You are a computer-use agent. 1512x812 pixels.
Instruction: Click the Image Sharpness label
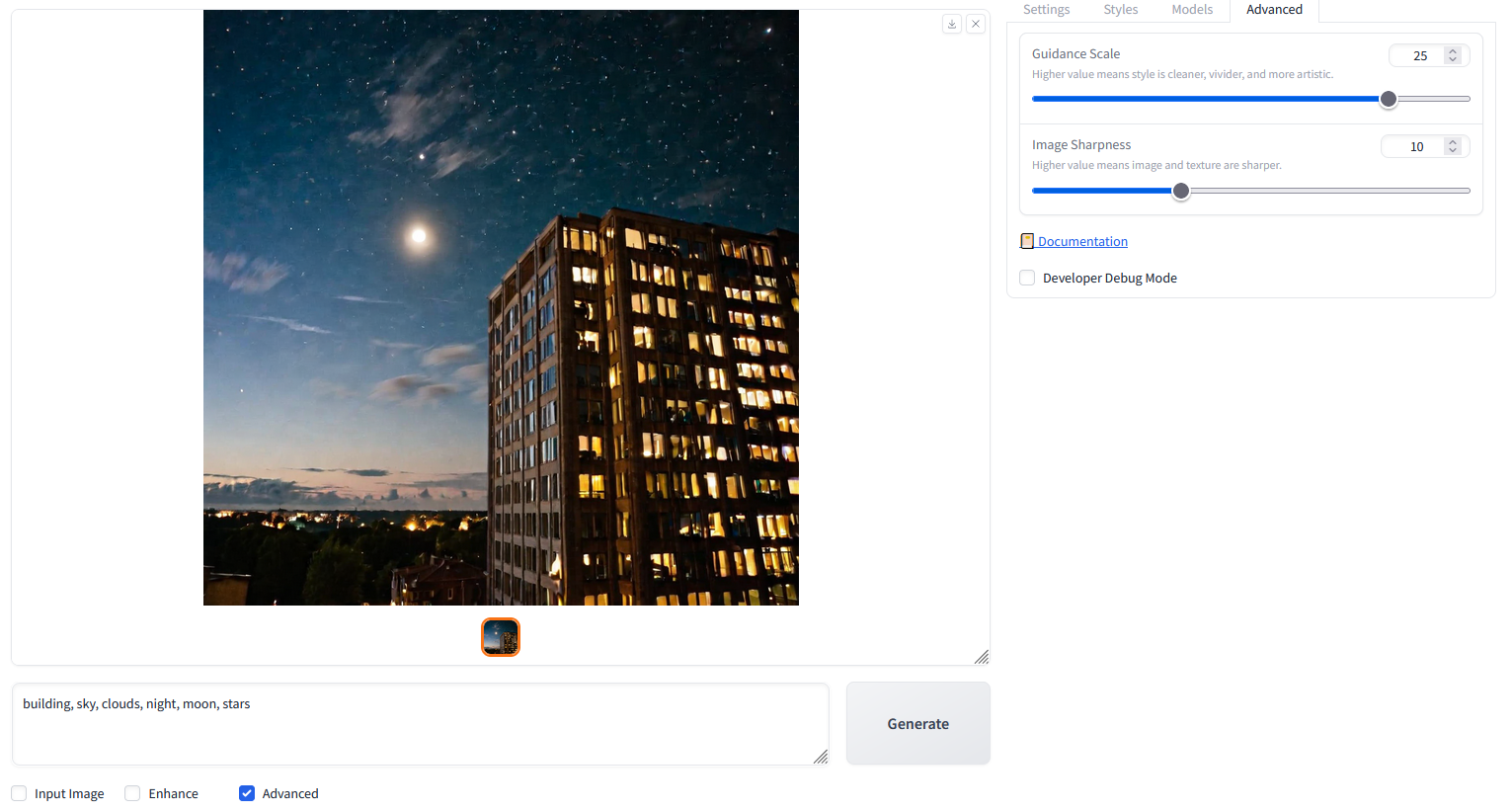pyautogui.click(x=1081, y=144)
